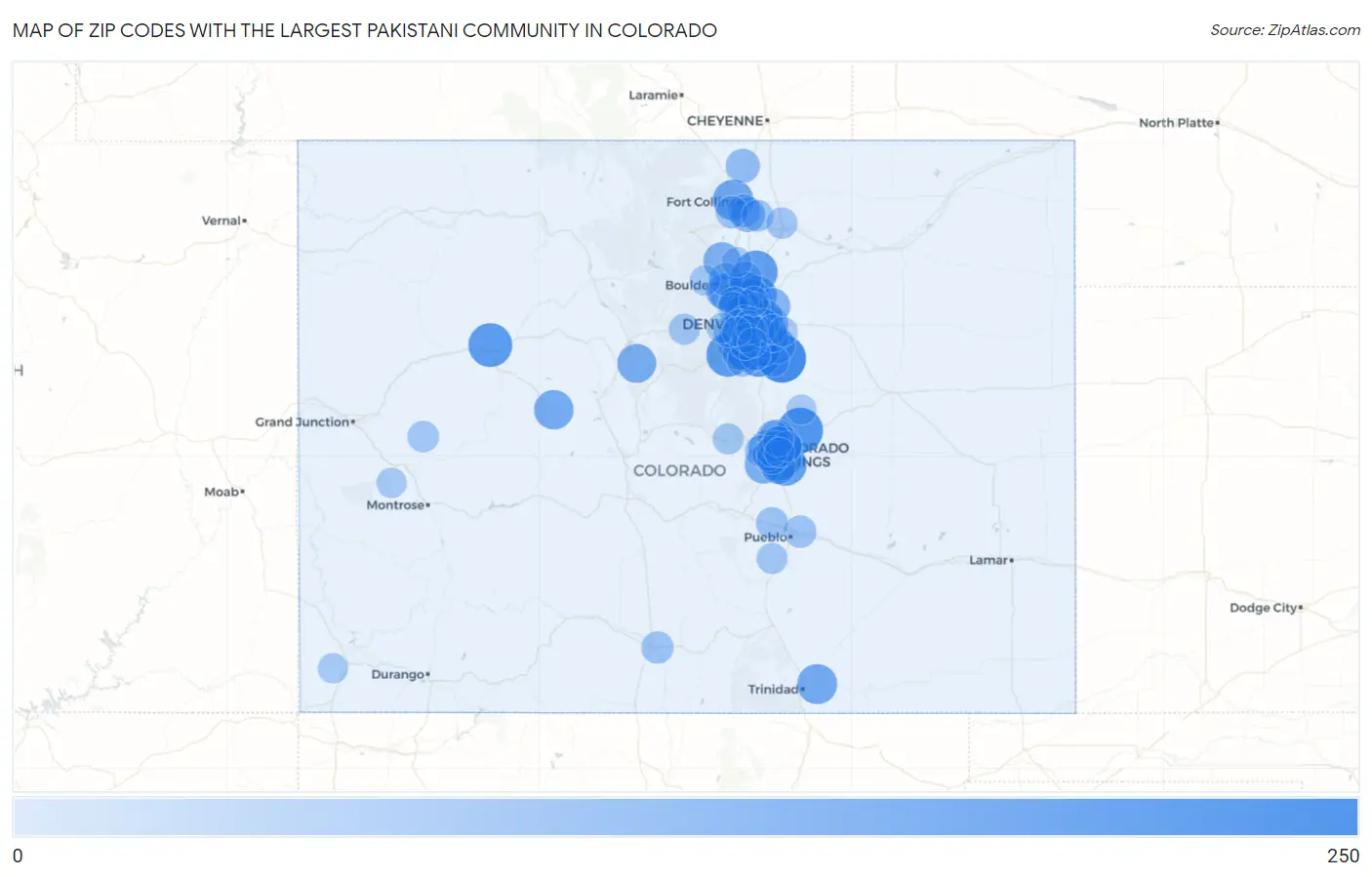
Task: Click the Moab city label
Action: (x=223, y=492)
